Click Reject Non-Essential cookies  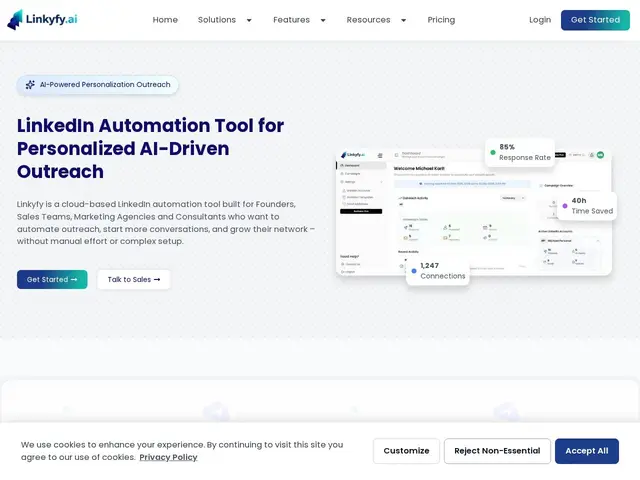[497, 451]
